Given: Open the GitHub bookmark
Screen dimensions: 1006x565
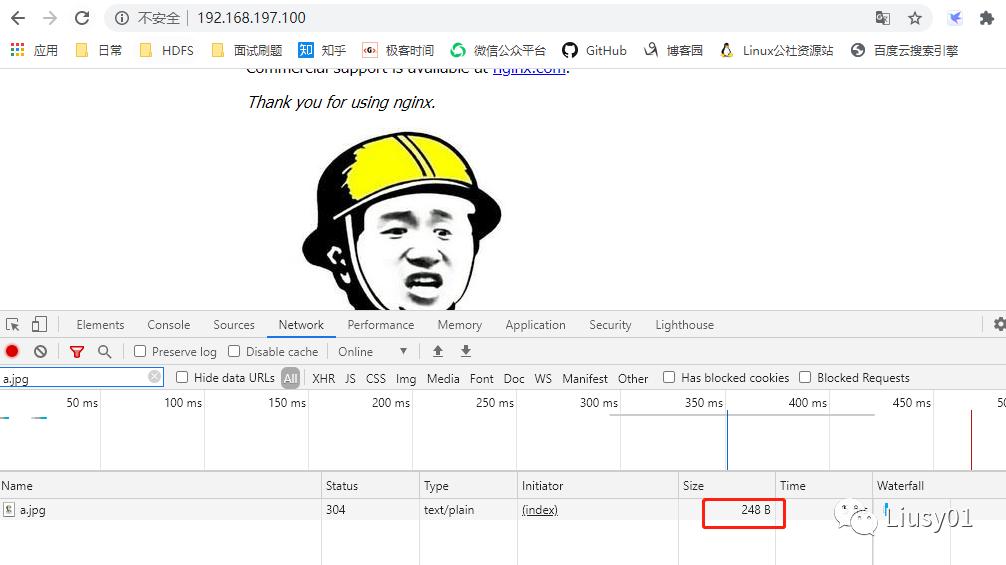Looking at the screenshot, I should pos(594,50).
